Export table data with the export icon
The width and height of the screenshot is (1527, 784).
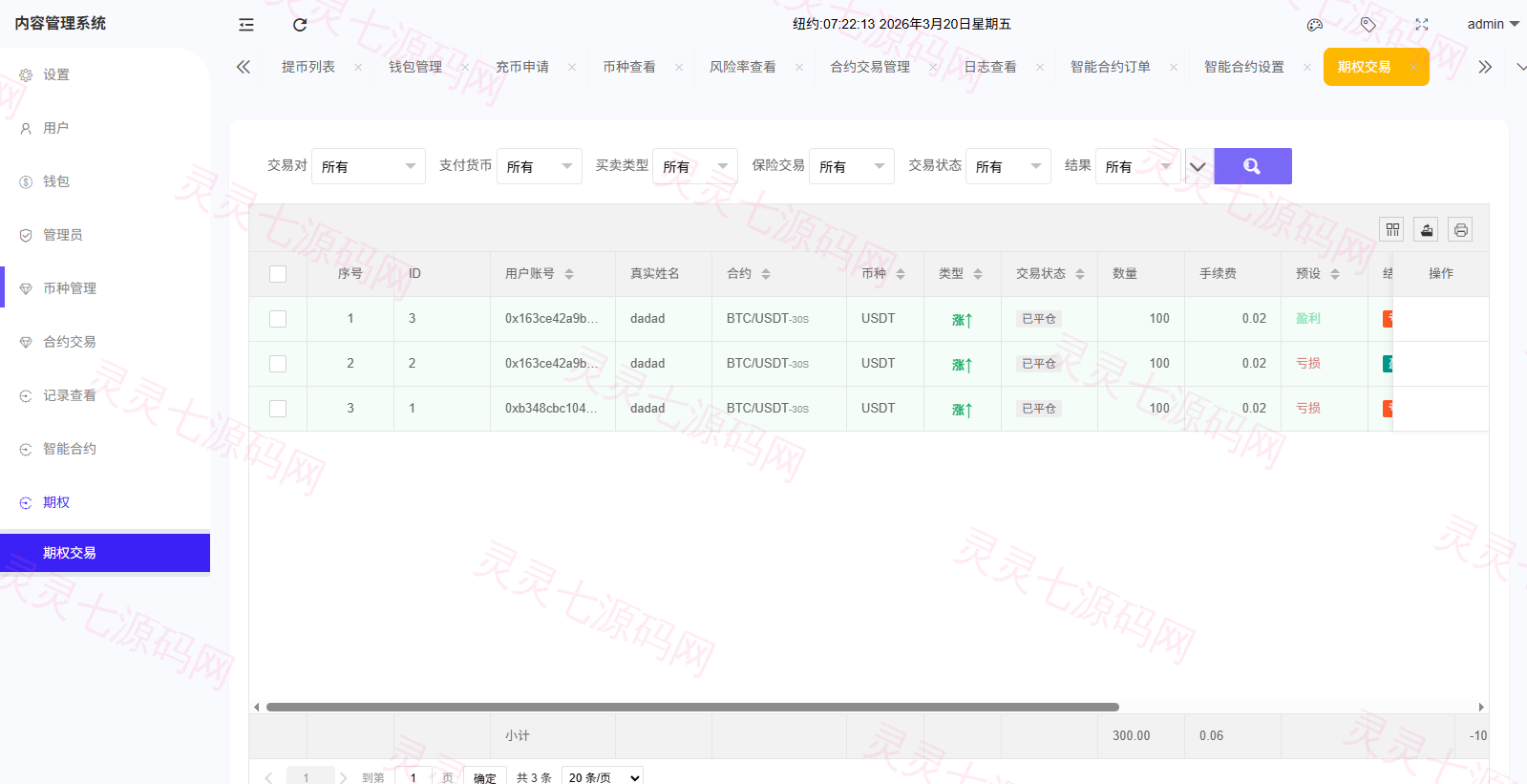point(1427,229)
